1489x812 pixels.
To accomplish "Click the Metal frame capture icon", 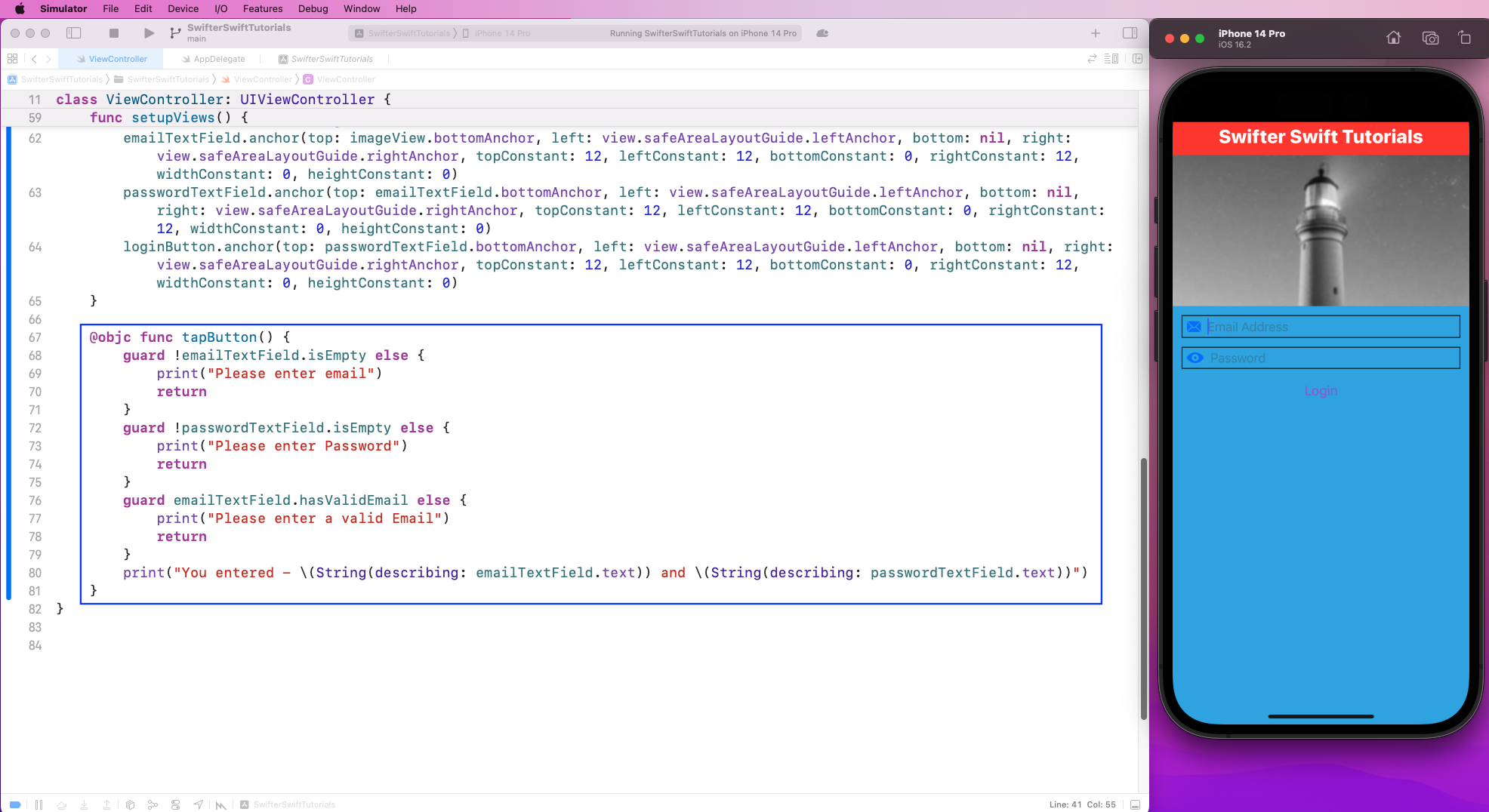I will [220, 805].
